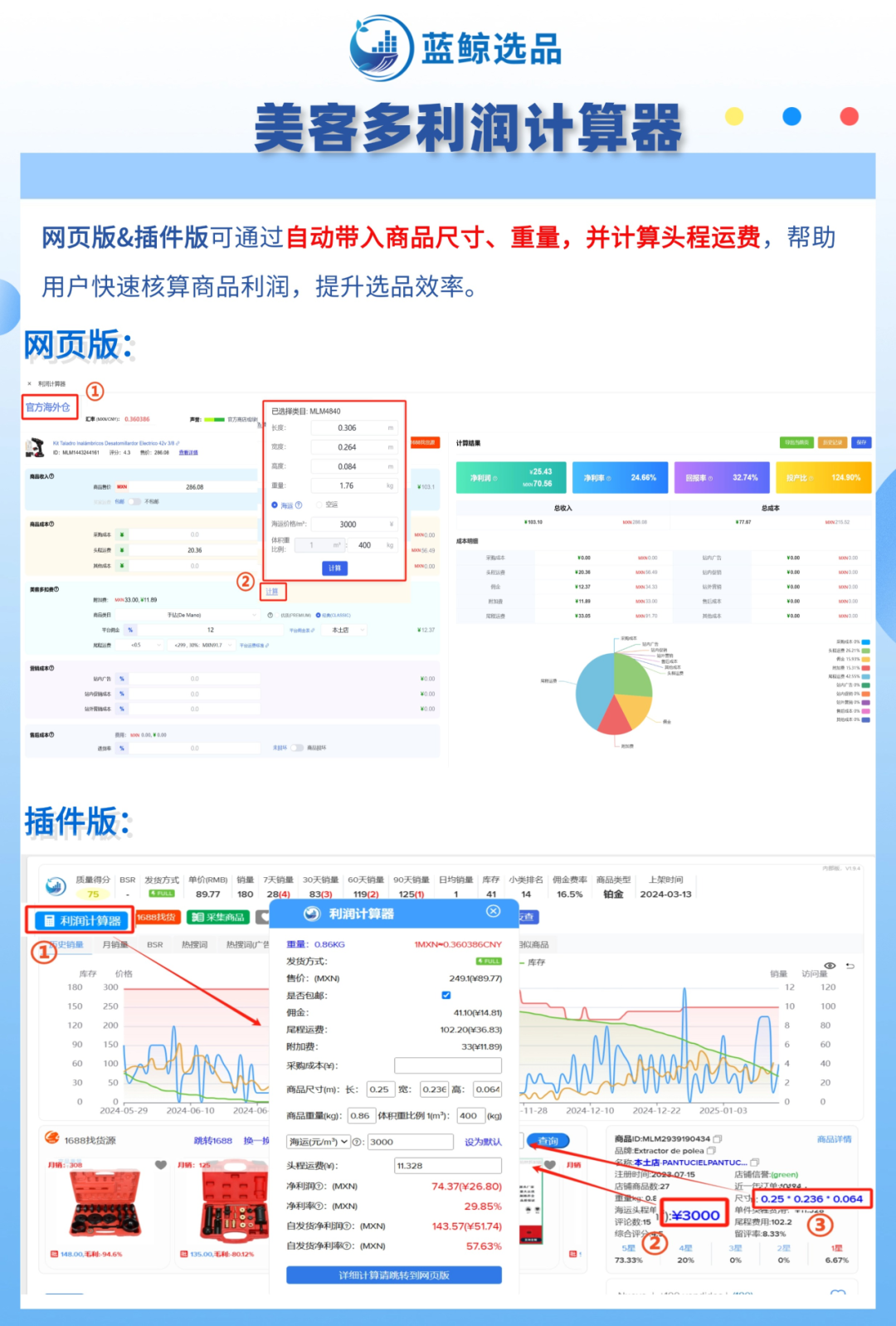Open the 海运(元/m³) select in the popup
This screenshot has width=896, height=1326.
[319, 1142]
